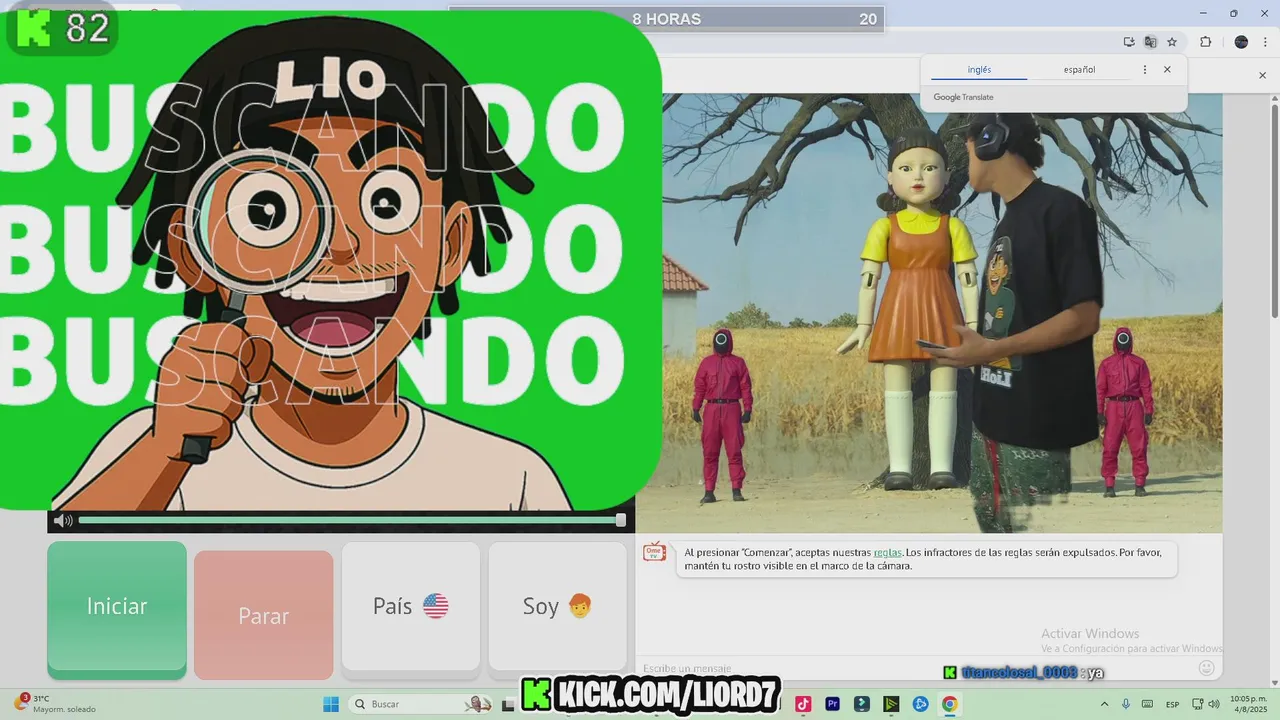Image resolution: width=1280 pixels, height=720 pixels.
Task: Click the Escribe un mensaje input field
Action: (915, 668)
